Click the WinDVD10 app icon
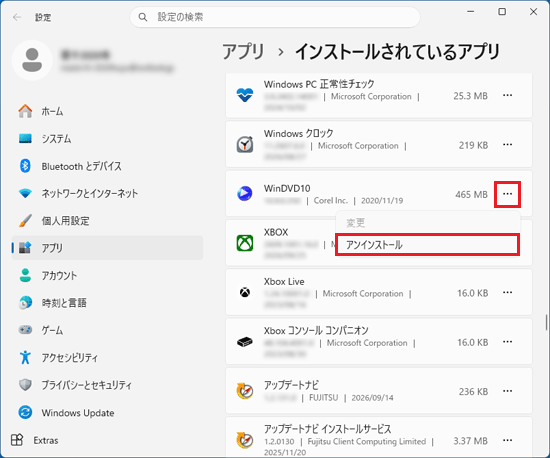The image size is (550, 458). (245, 194)
